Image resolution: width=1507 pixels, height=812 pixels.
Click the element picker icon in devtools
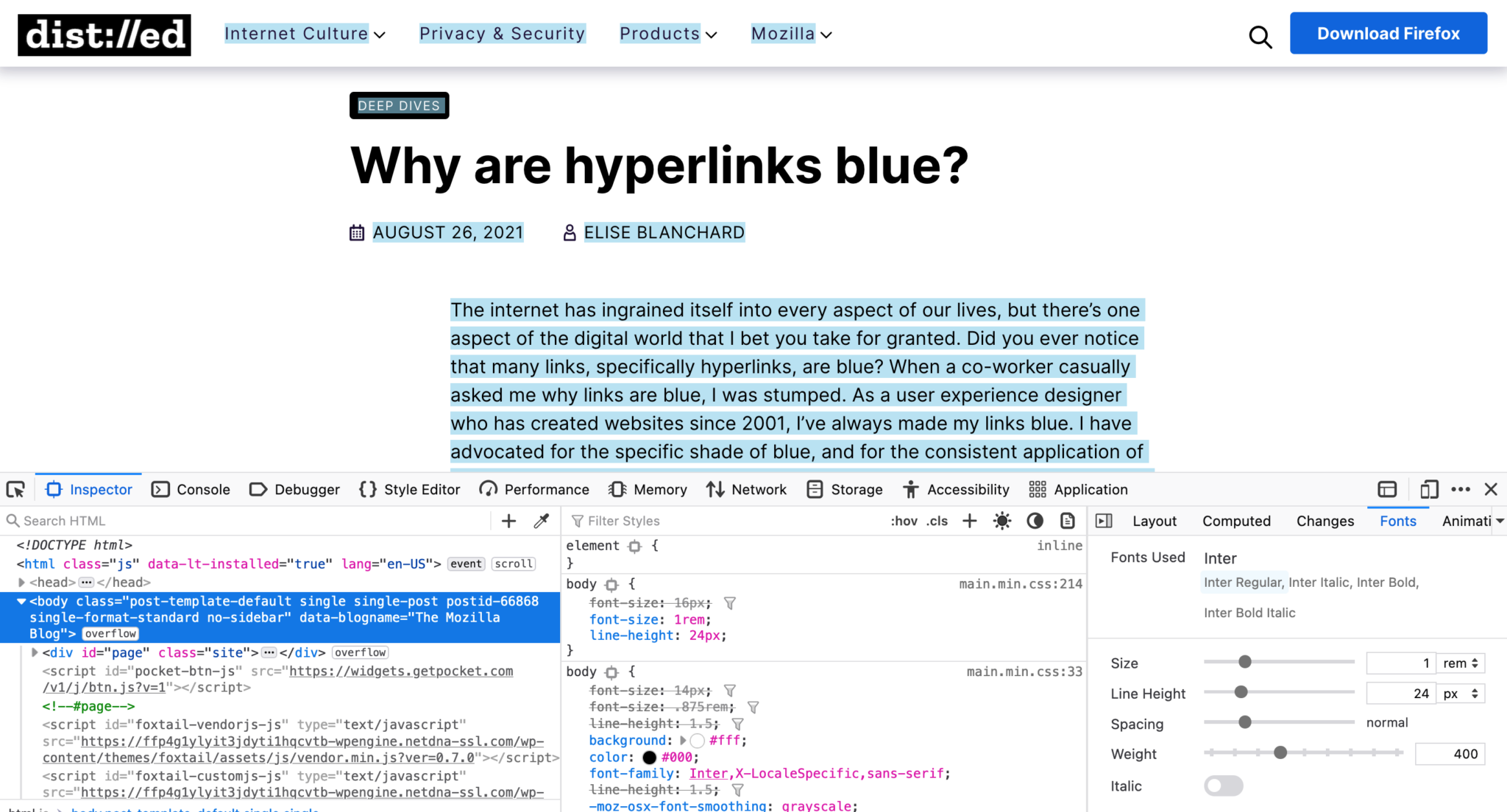15,490
